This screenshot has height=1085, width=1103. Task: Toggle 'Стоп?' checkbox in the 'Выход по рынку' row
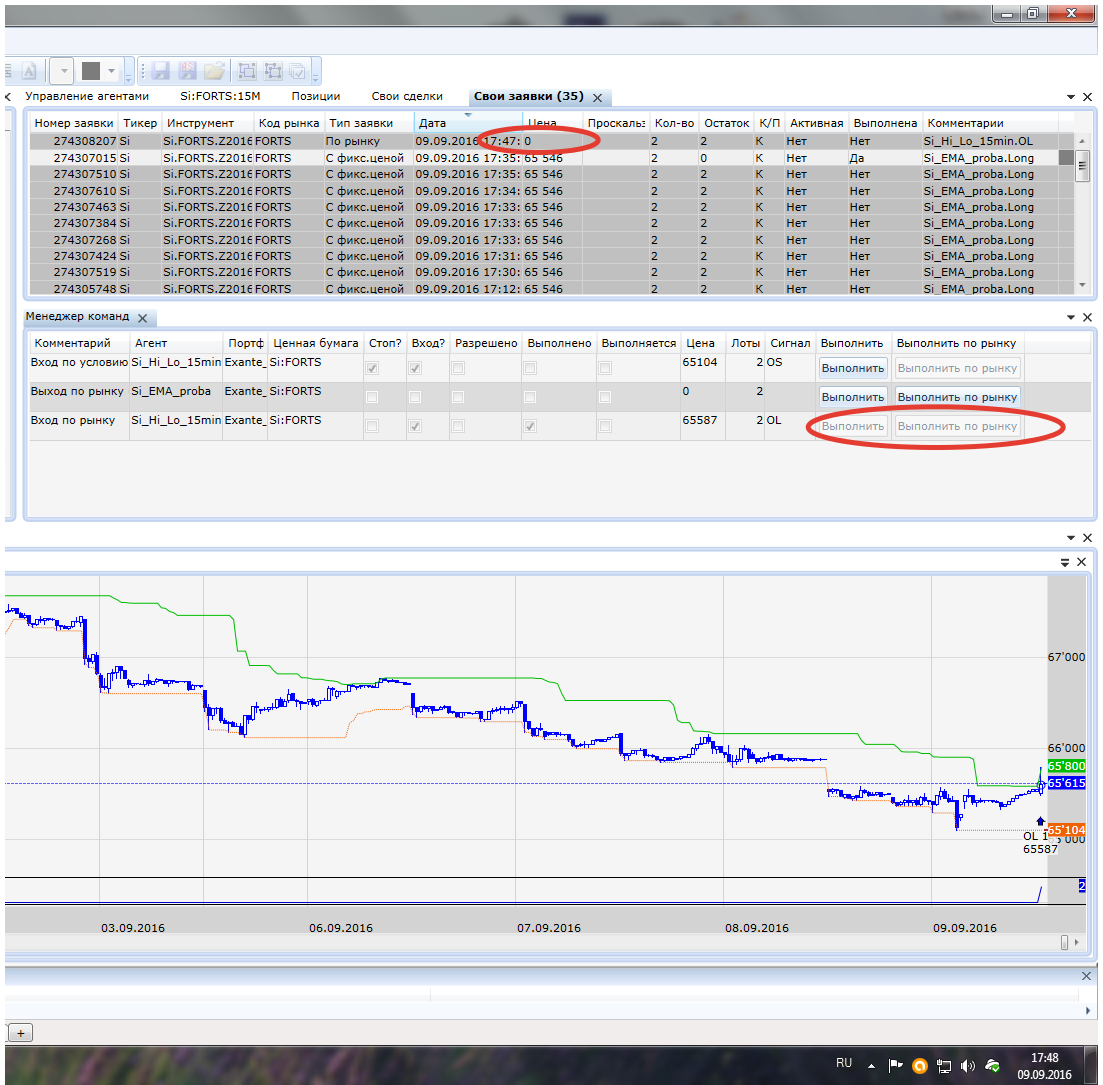[373, 397]
